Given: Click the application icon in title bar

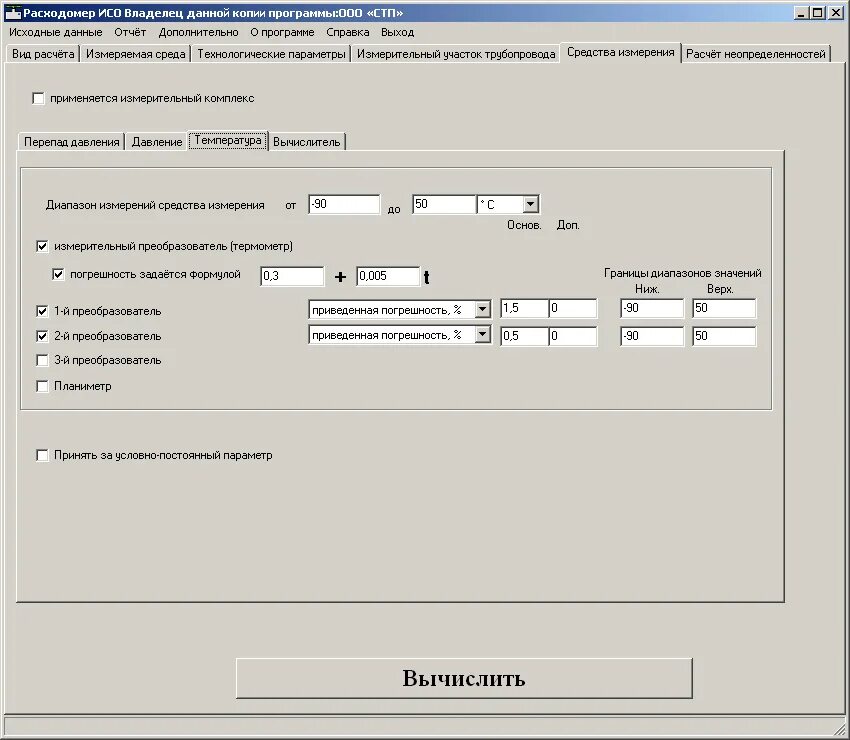Looking at the screenshot, I should [12, 13].
